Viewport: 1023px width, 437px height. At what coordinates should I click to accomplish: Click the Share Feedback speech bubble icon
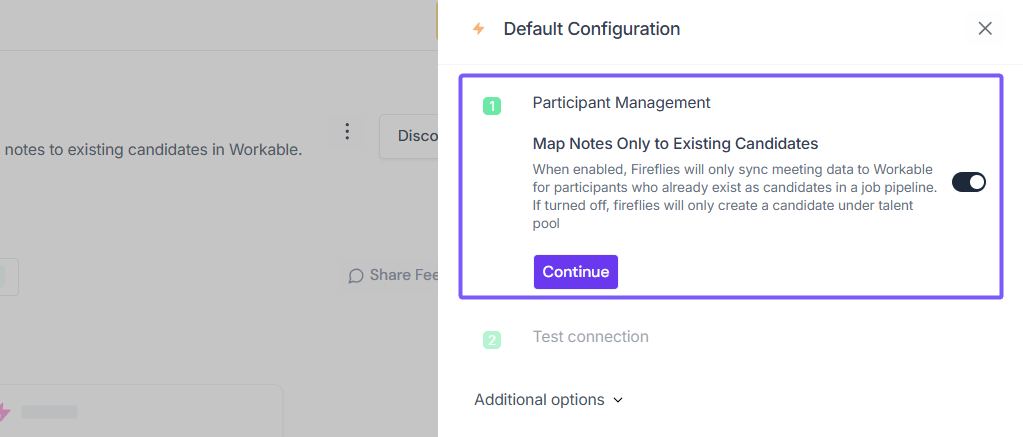click(355, 276)
